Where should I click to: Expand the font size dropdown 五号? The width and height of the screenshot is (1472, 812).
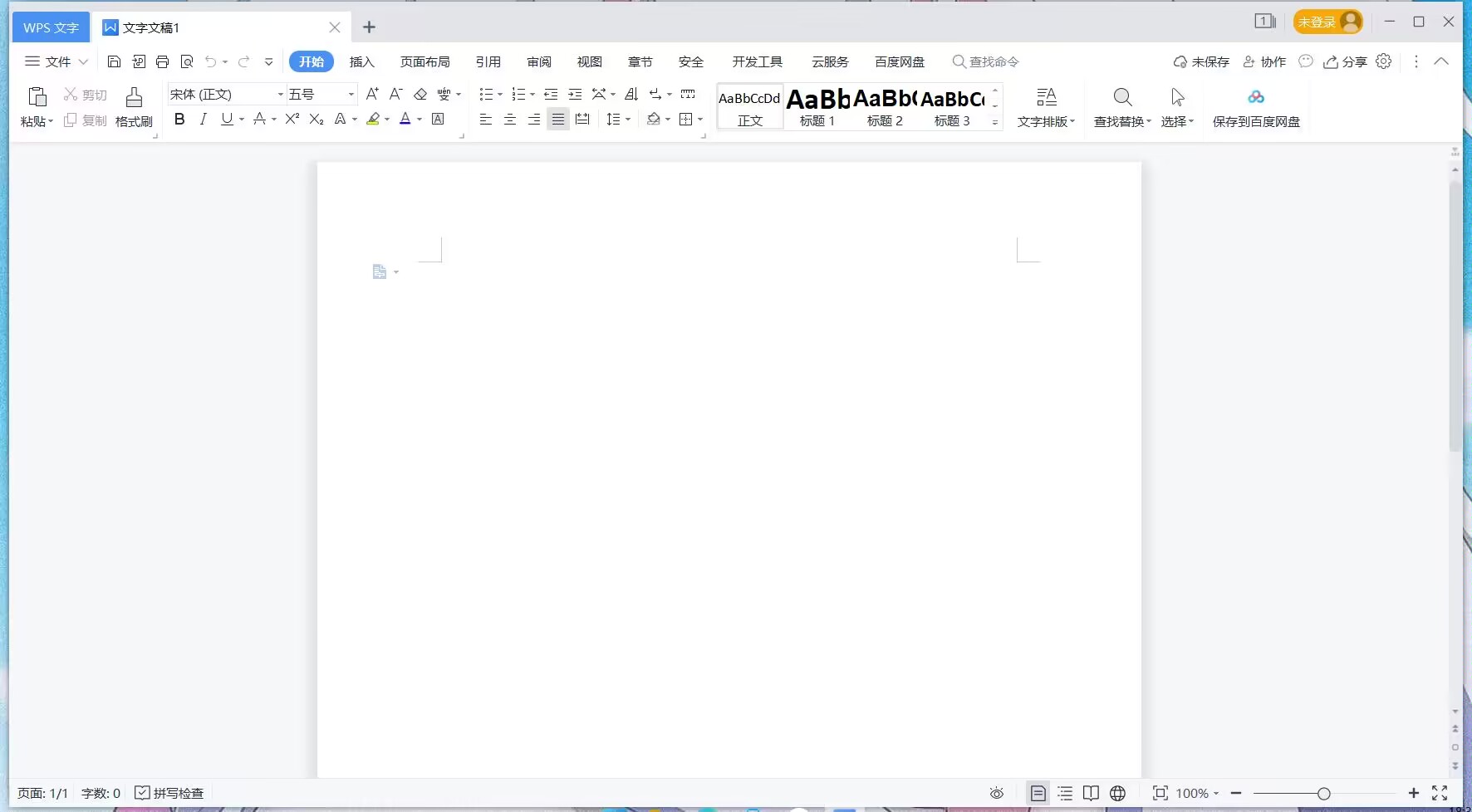pos(351,95)
